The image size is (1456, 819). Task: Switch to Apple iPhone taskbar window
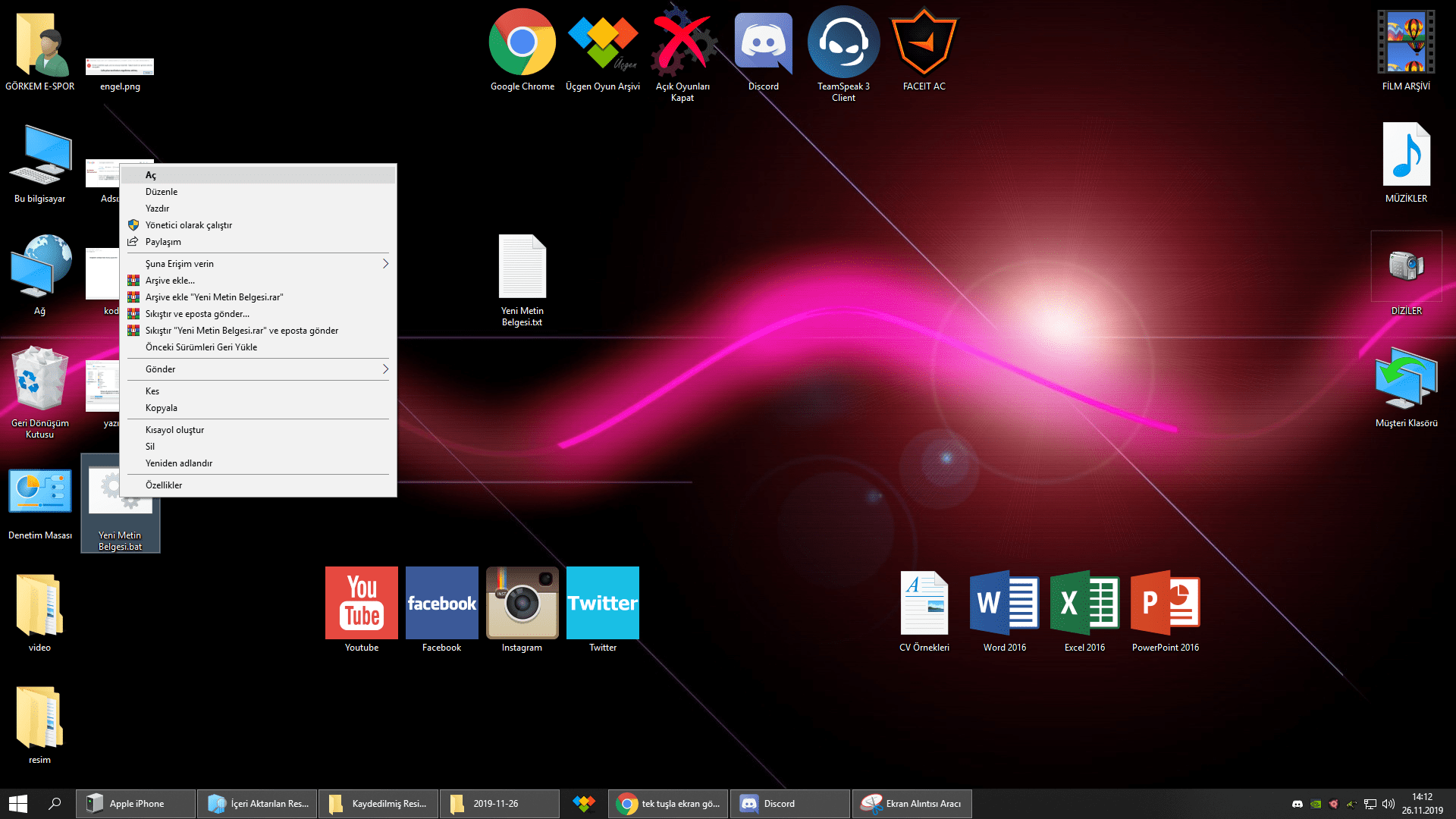coord(135,804)
